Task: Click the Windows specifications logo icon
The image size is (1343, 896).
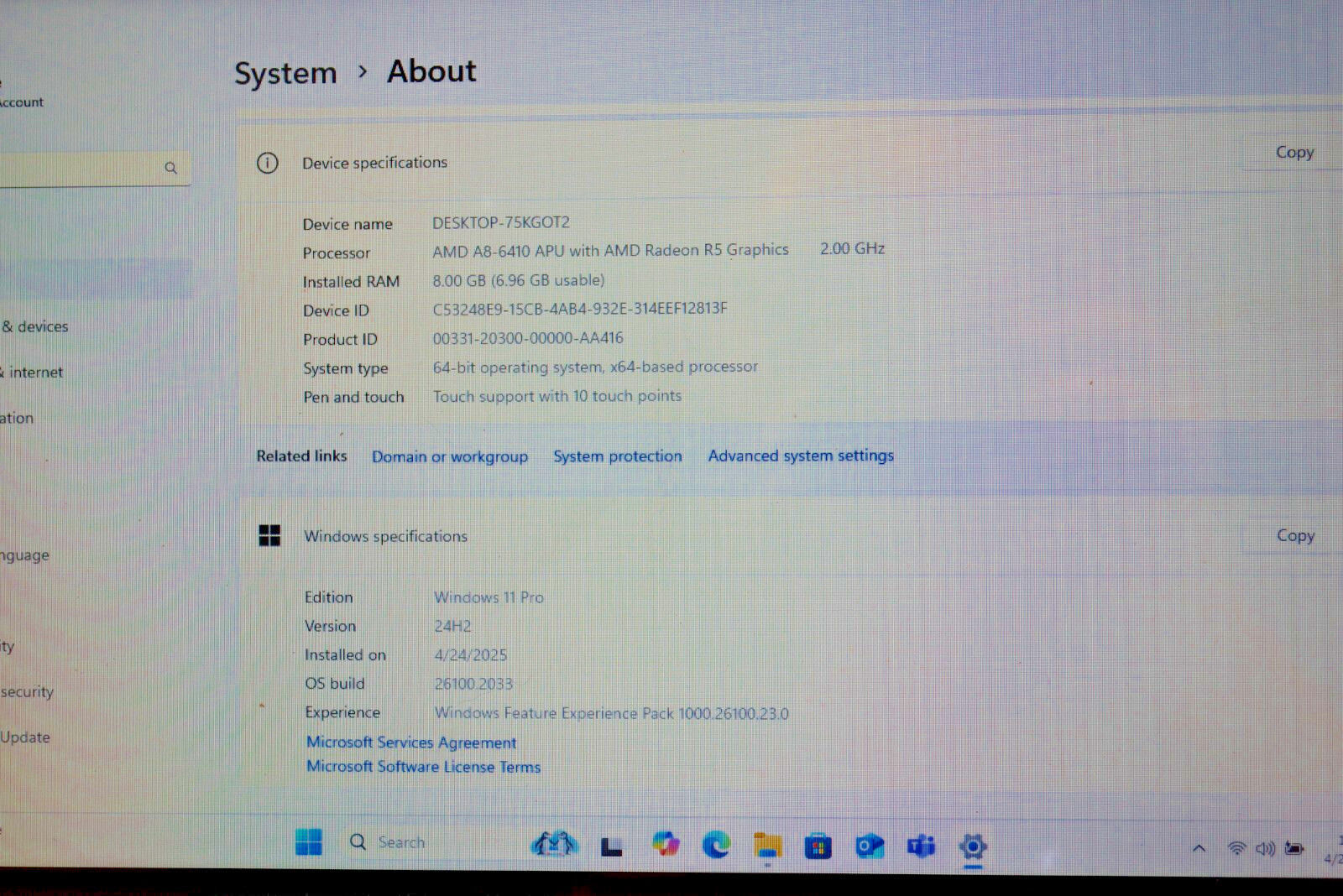Action: click(269, 535)
